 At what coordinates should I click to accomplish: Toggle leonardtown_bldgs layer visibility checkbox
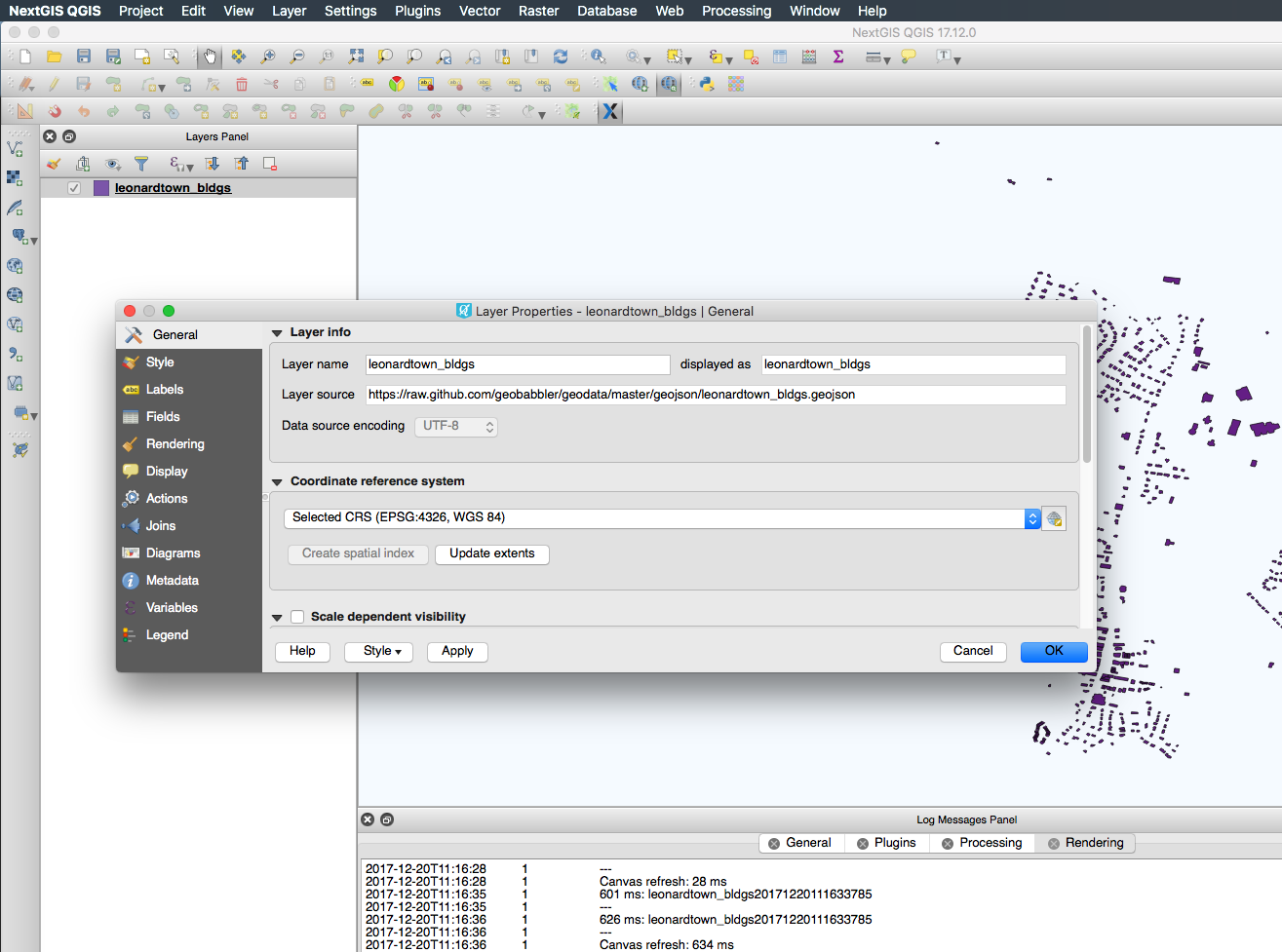(x=74, y=188)
